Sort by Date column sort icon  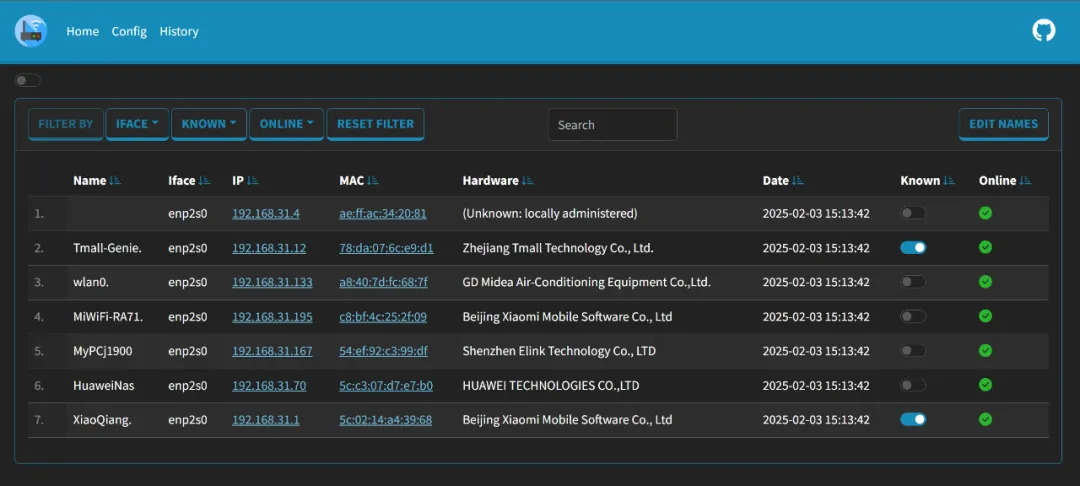tap(799, 181)
